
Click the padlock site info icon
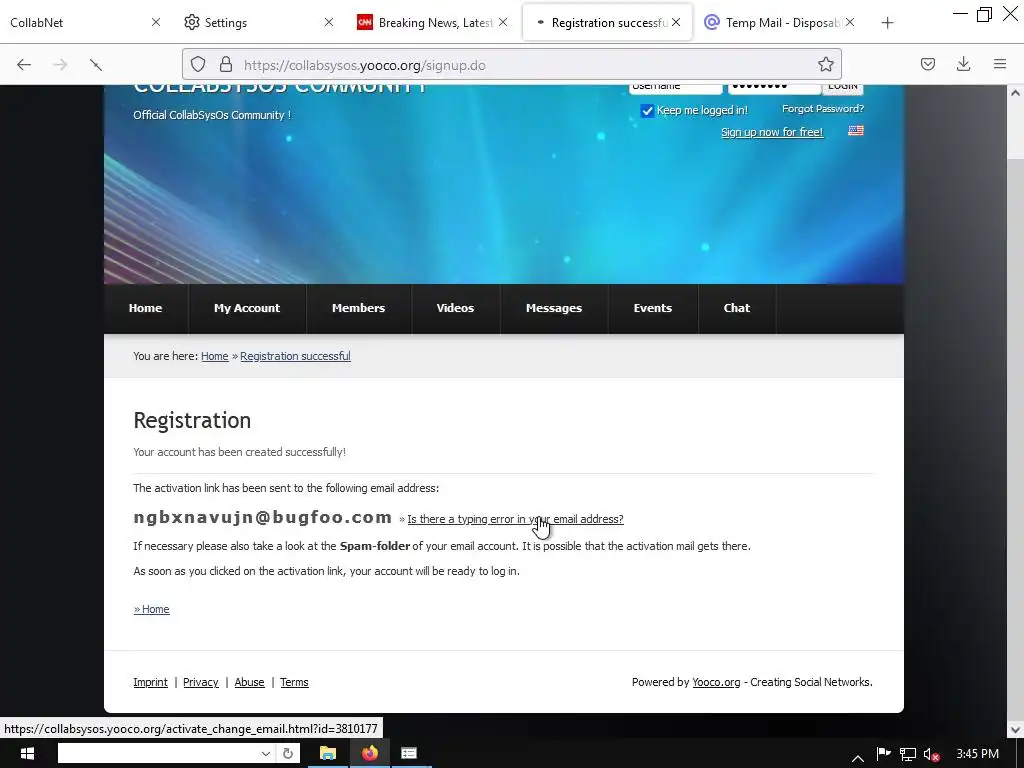pos(226,64)
